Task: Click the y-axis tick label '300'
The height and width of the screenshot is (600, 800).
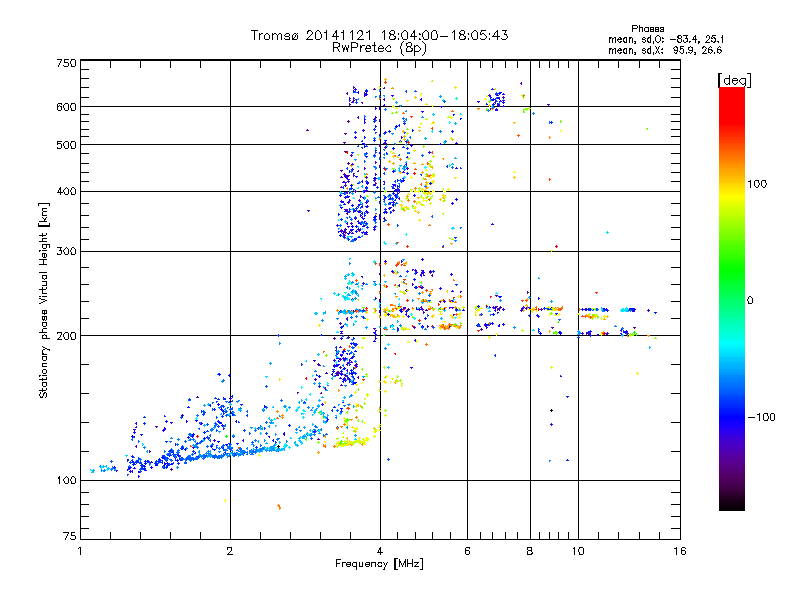Action: [66, 252]
